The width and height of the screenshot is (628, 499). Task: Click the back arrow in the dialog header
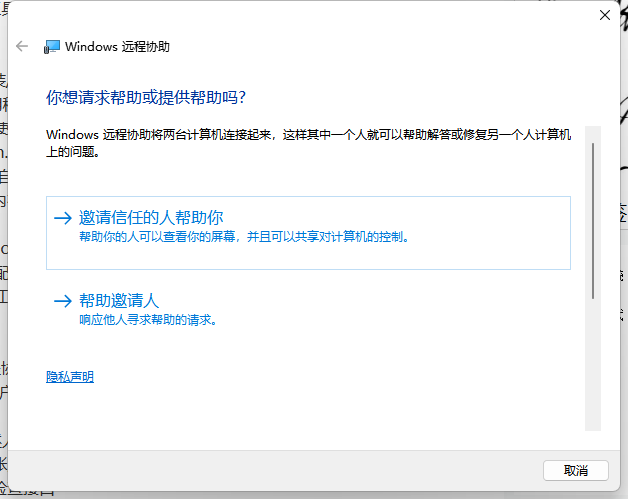[x=22, y=46]
